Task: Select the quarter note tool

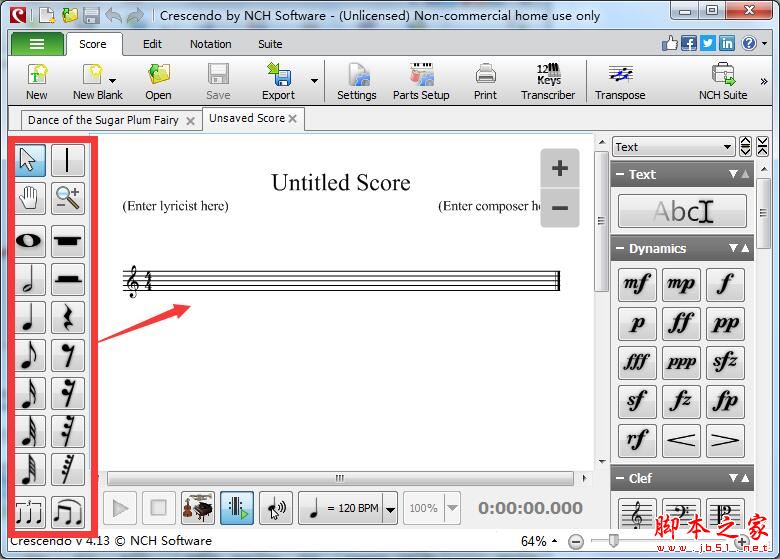Action: (x=30, y=317)
